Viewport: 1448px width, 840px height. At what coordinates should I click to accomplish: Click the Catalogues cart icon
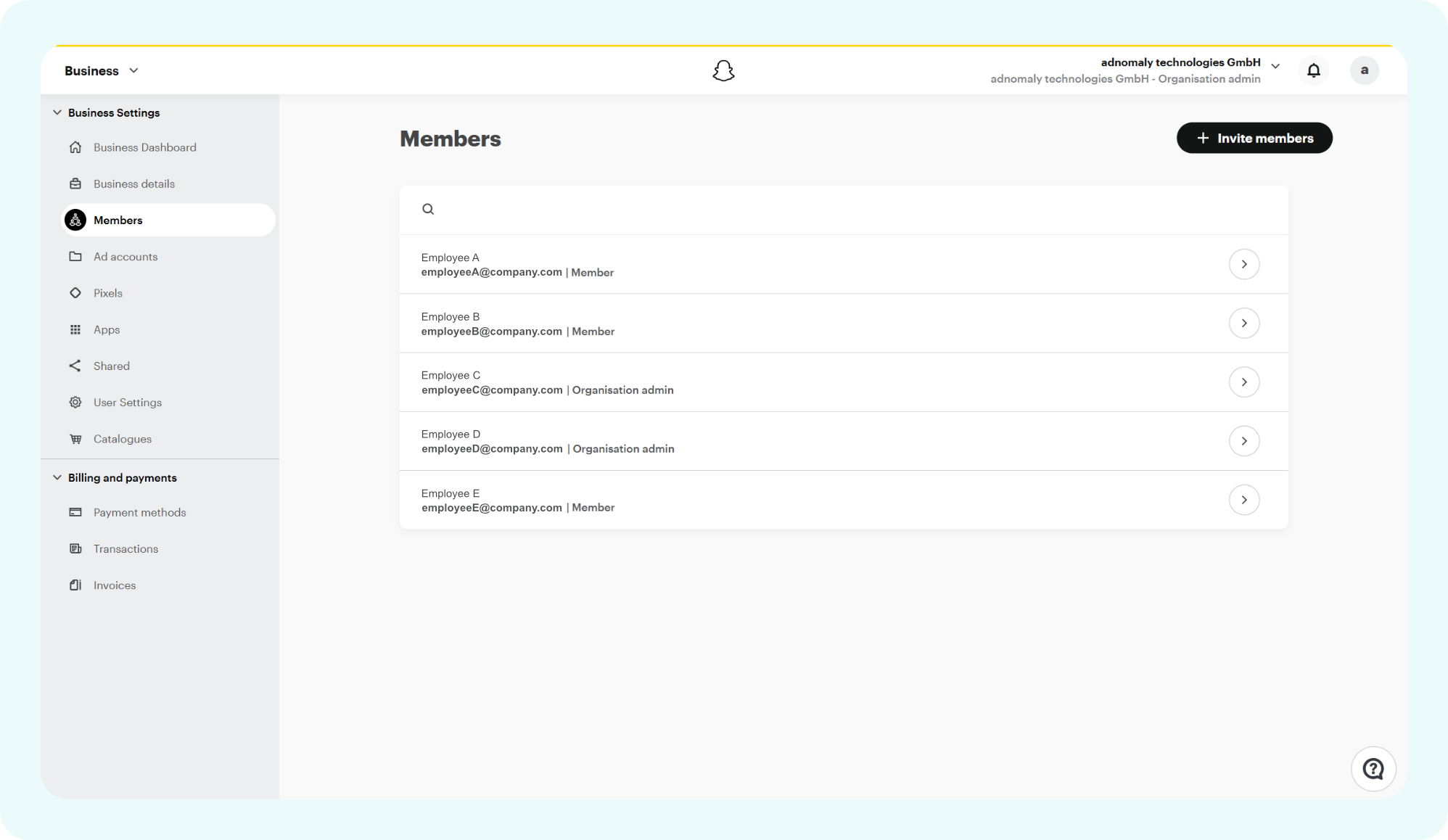75,439
